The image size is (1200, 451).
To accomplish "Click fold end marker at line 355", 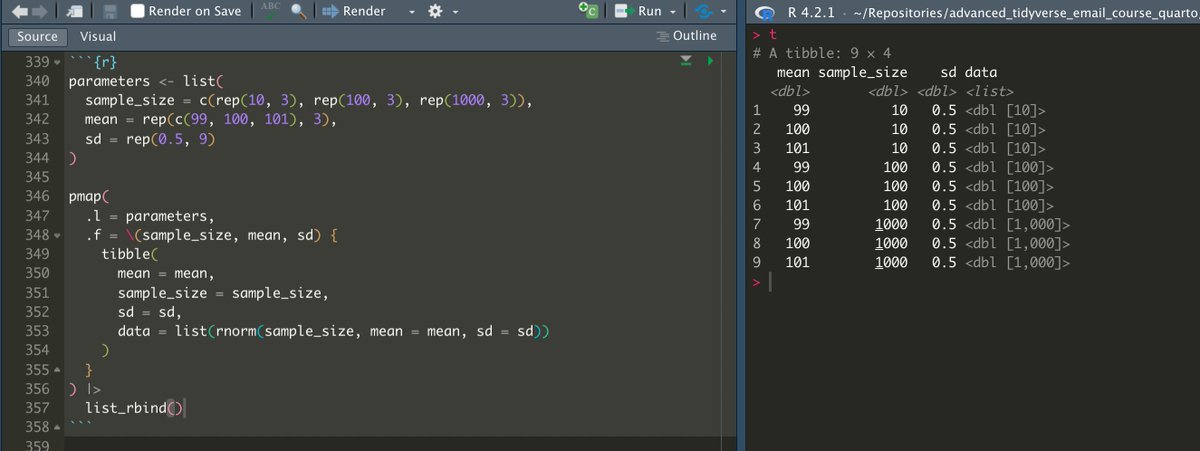I will click(x=58, y=371).
